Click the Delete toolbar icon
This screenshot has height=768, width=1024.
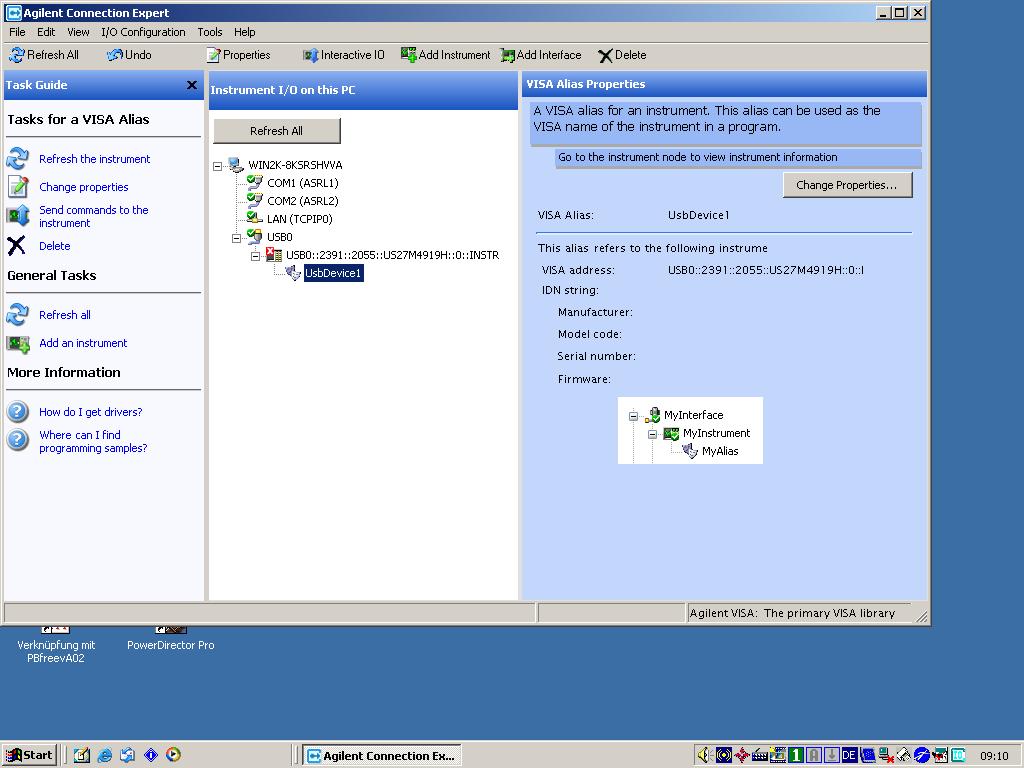click(x=605, y=56)
